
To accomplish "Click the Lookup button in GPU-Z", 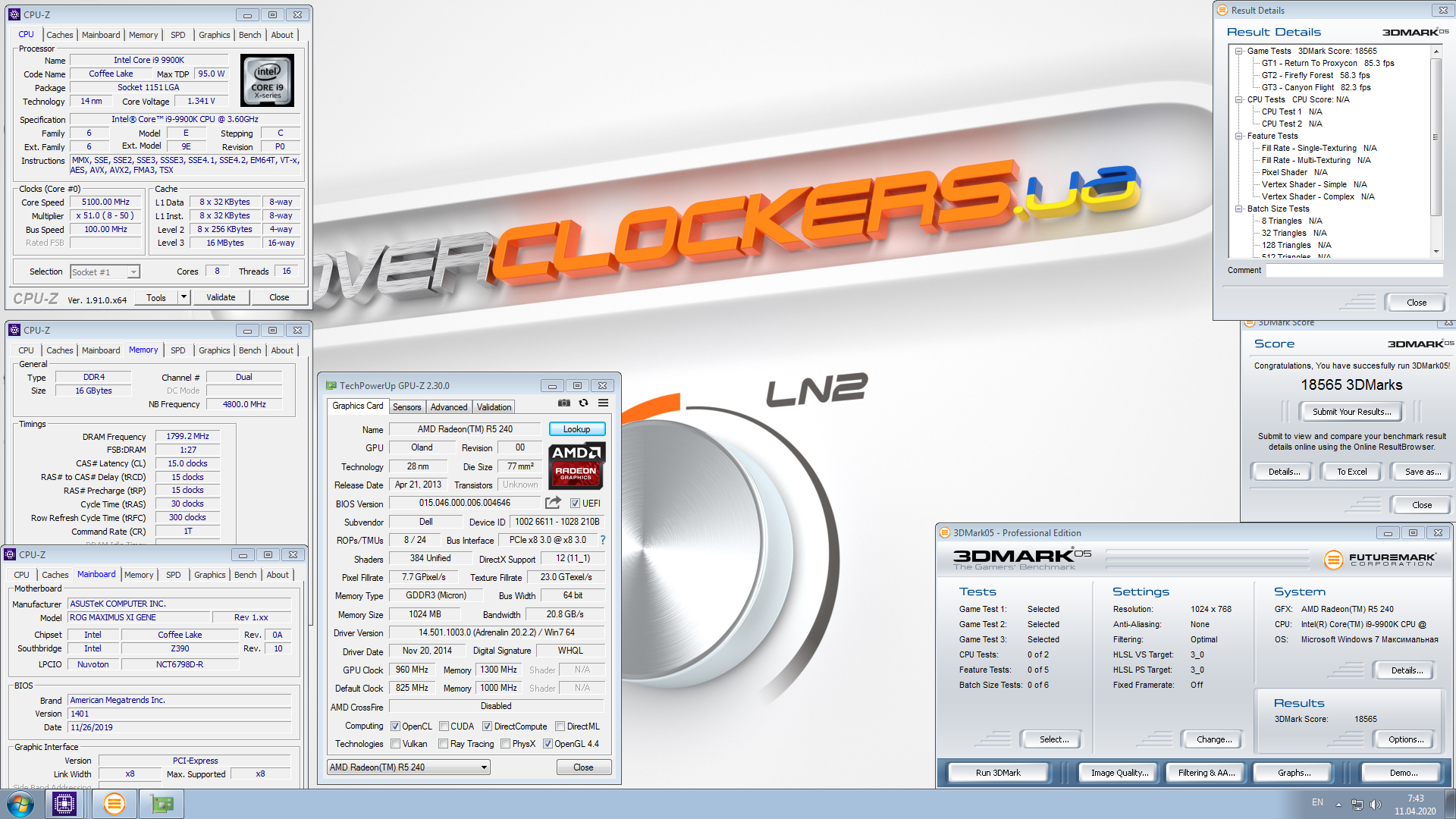I will [x=576, y=429].
